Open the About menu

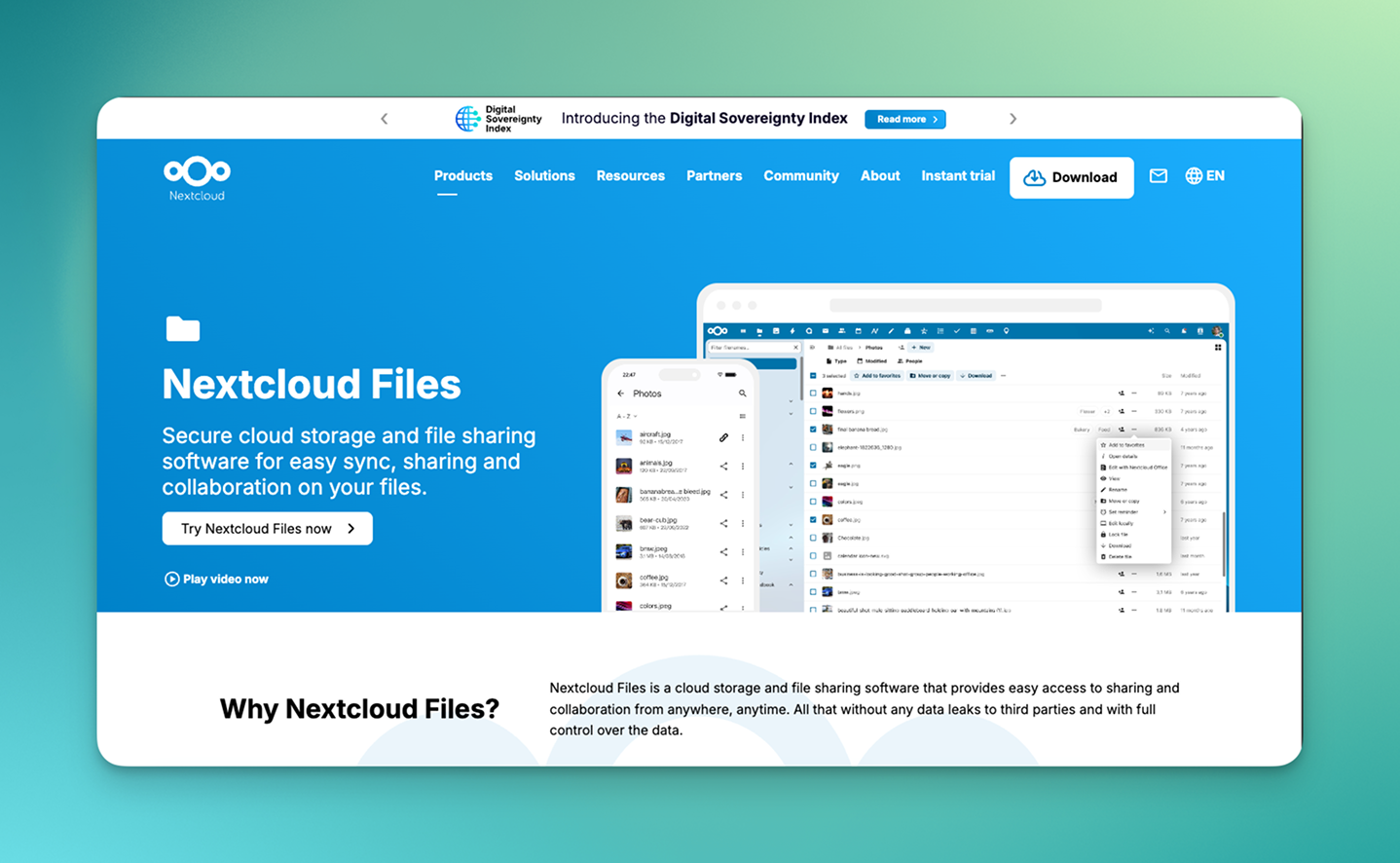(880, 175)
